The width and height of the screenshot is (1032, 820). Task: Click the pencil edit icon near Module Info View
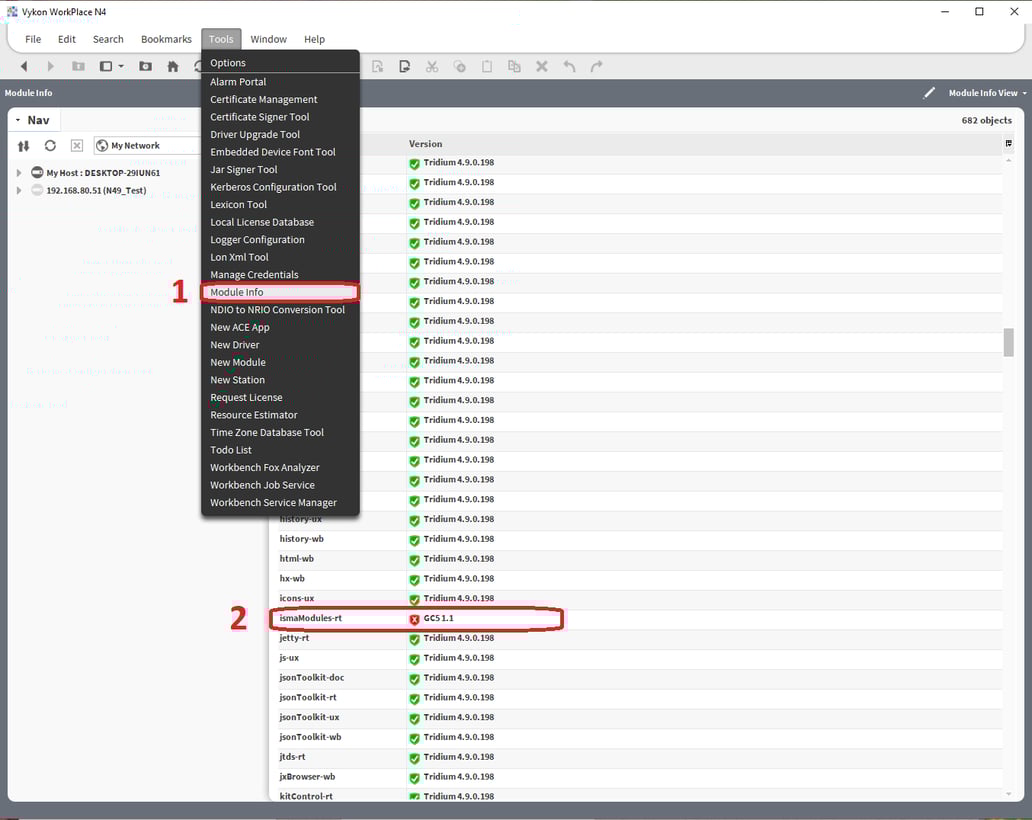click(928, 92)
